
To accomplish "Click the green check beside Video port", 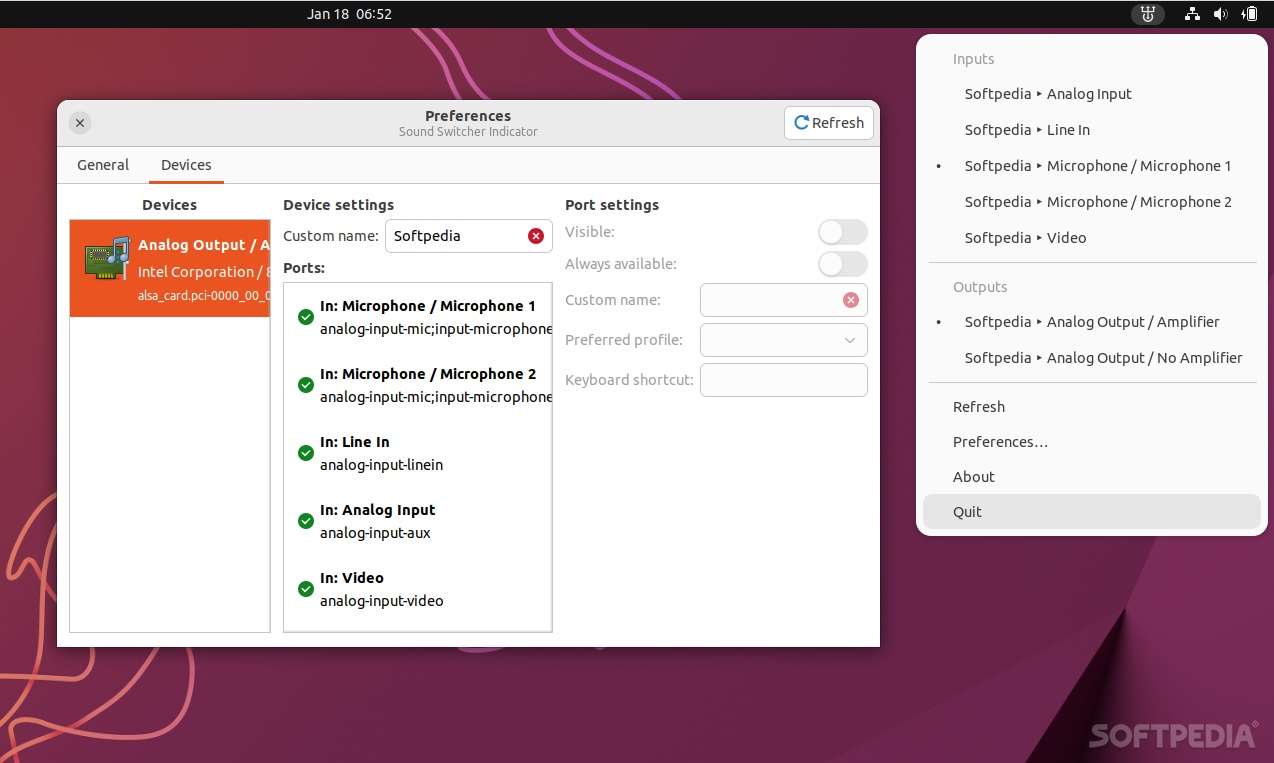I will 305,588.
